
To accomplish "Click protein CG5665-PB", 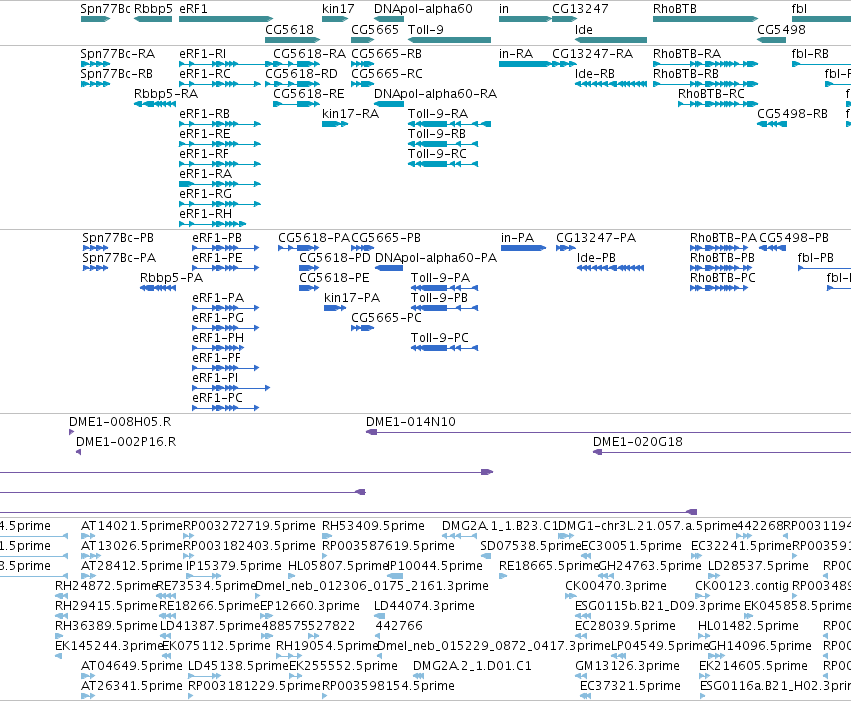I will pos(386,238).
